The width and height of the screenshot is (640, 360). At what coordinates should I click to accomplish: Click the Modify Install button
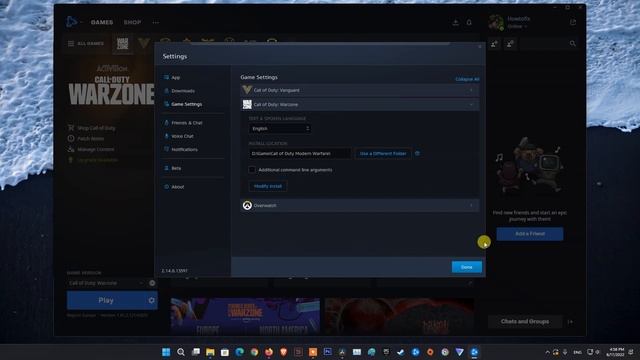pyautogui.click(x=268, y=186)
